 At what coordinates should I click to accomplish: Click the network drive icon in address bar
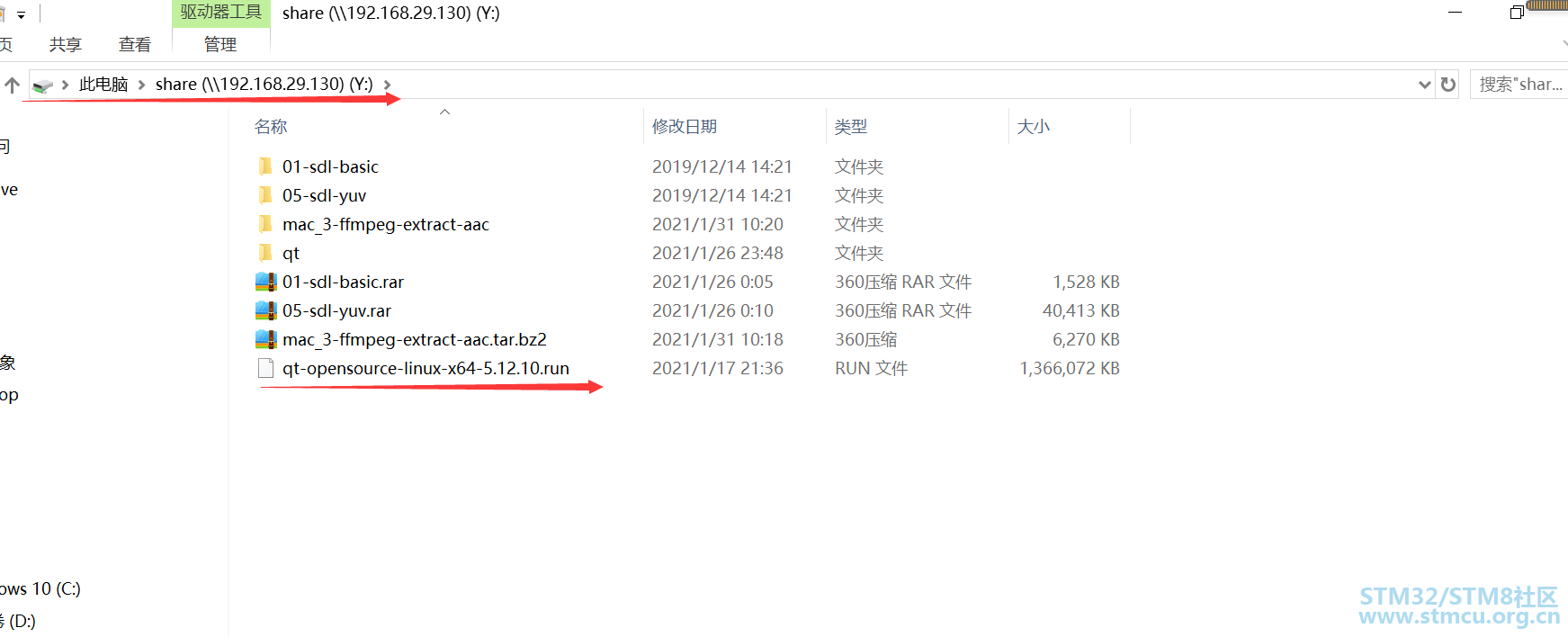coord(42,85)
